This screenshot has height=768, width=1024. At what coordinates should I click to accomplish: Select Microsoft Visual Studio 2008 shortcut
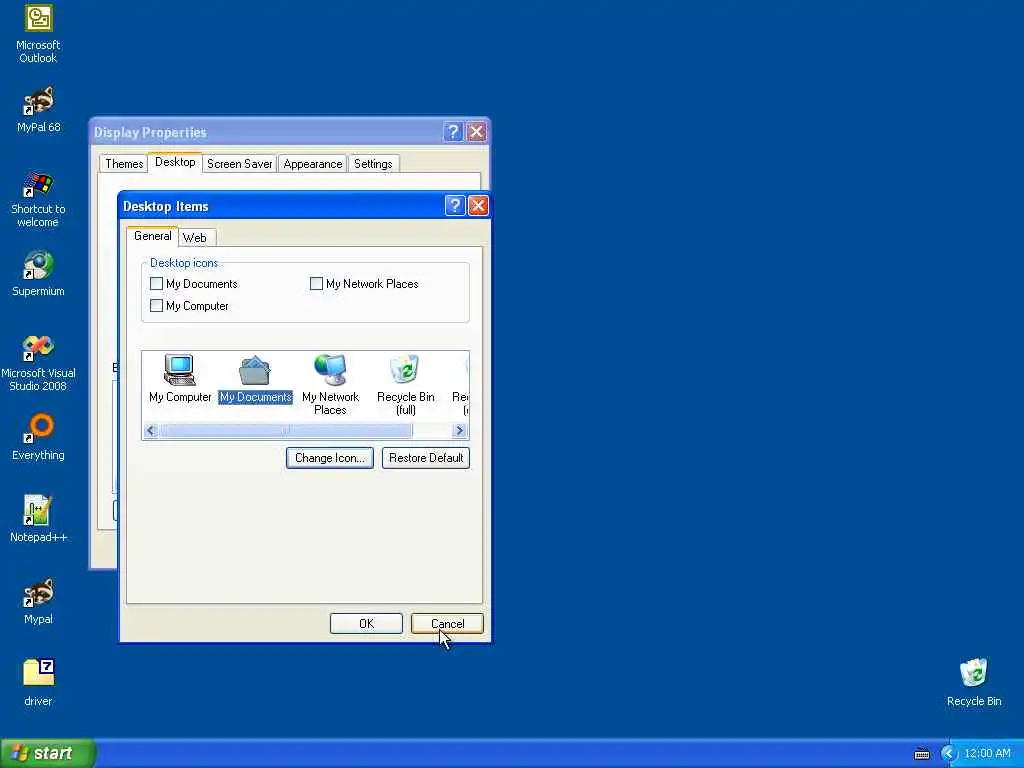pyautogui.click(x=38, y=363)
